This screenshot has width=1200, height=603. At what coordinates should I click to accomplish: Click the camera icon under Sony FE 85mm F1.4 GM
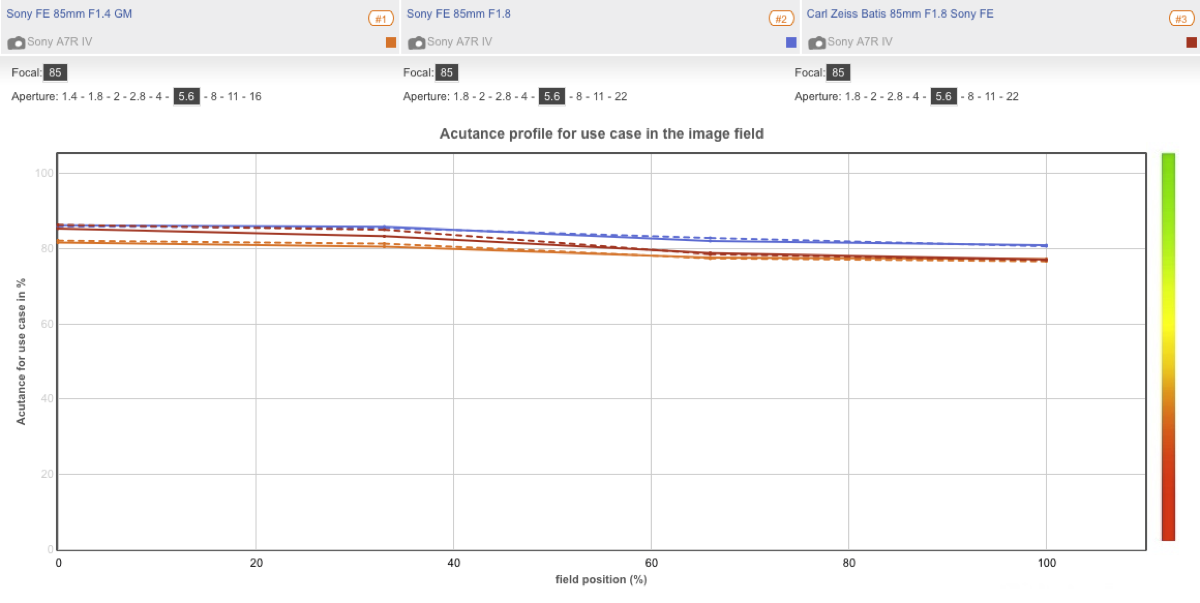16,43
